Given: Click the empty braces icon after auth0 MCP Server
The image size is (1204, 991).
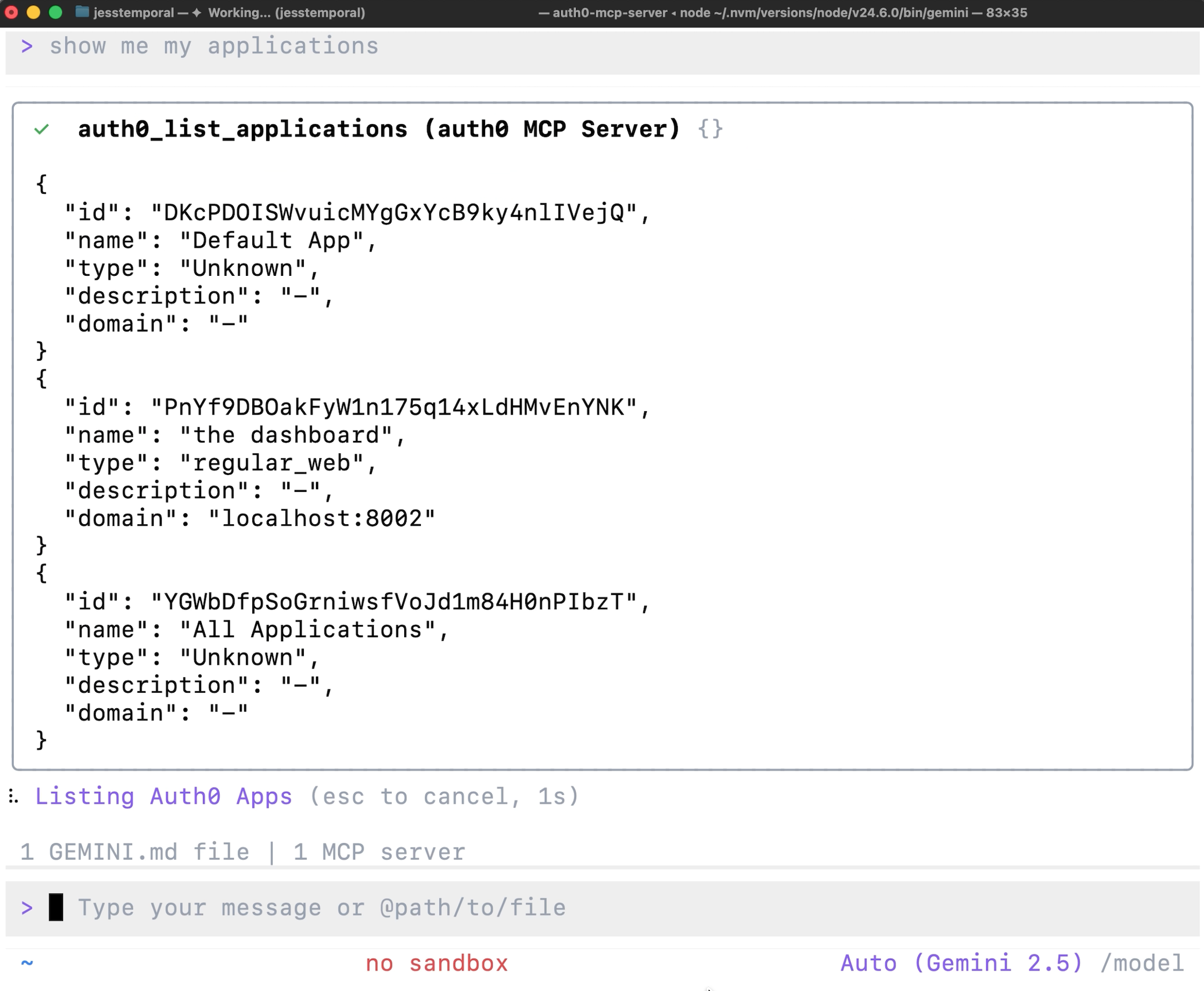Looking at the screenshot, I should pos(711,129).
